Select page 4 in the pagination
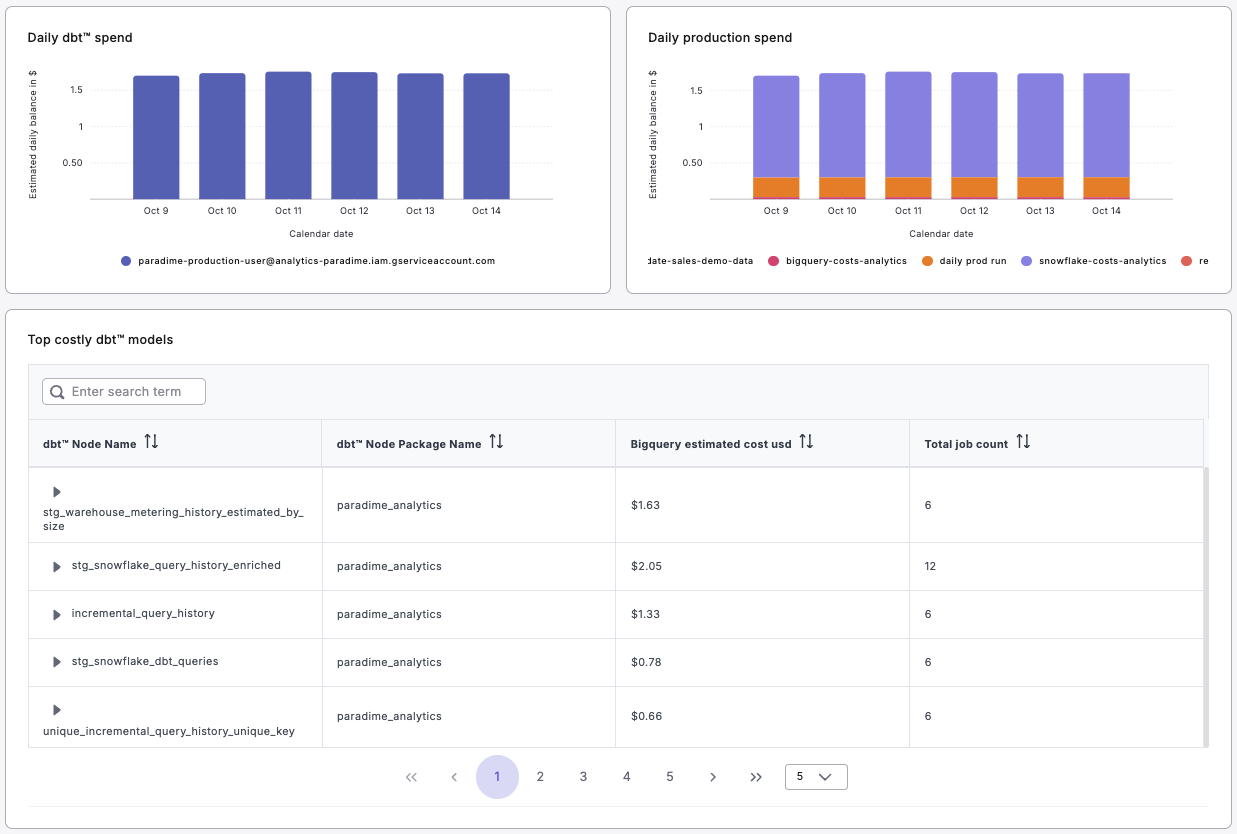 click(x=627, y=777)
